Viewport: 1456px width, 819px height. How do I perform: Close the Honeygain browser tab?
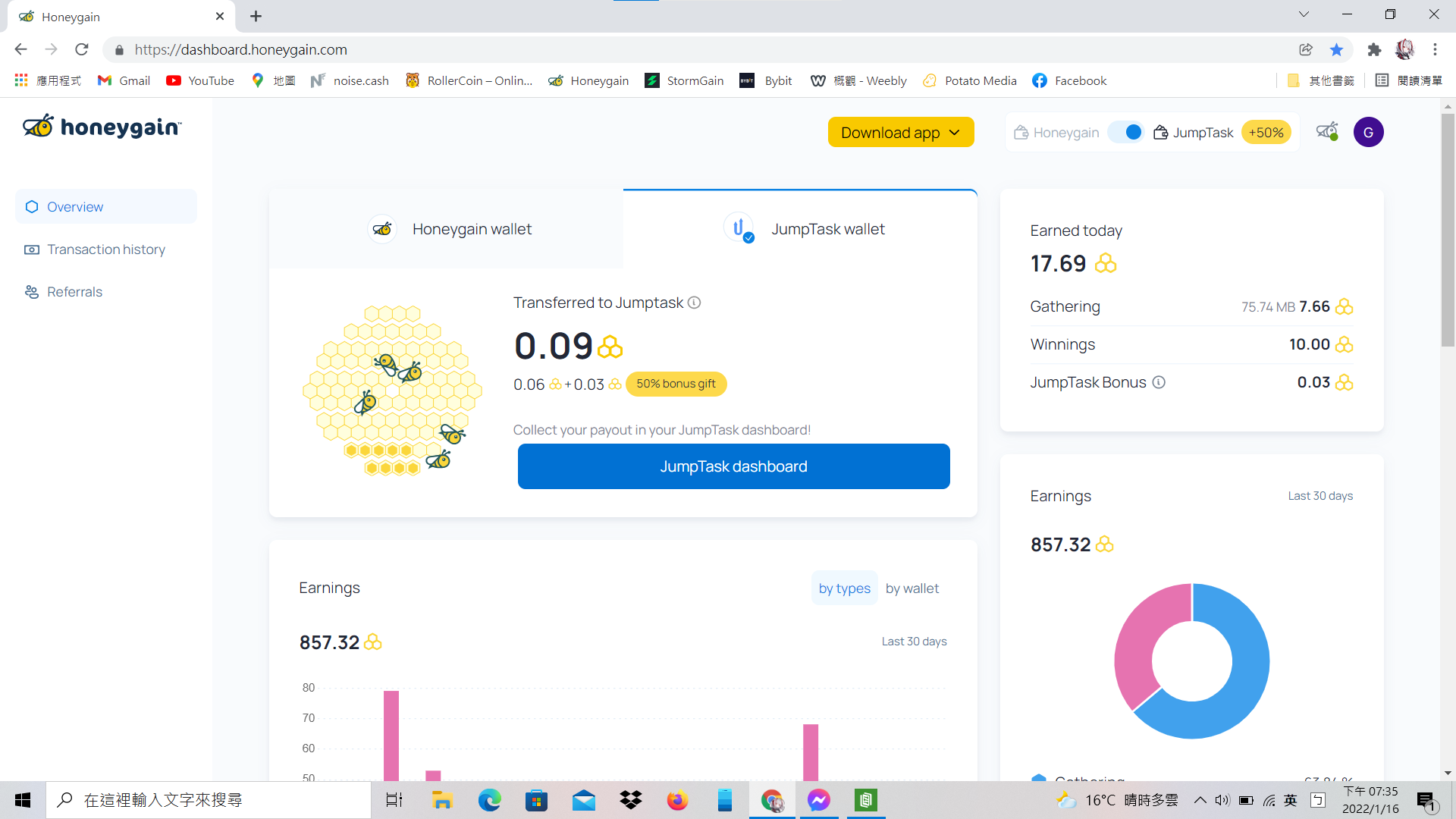click(x=220, y=16)
